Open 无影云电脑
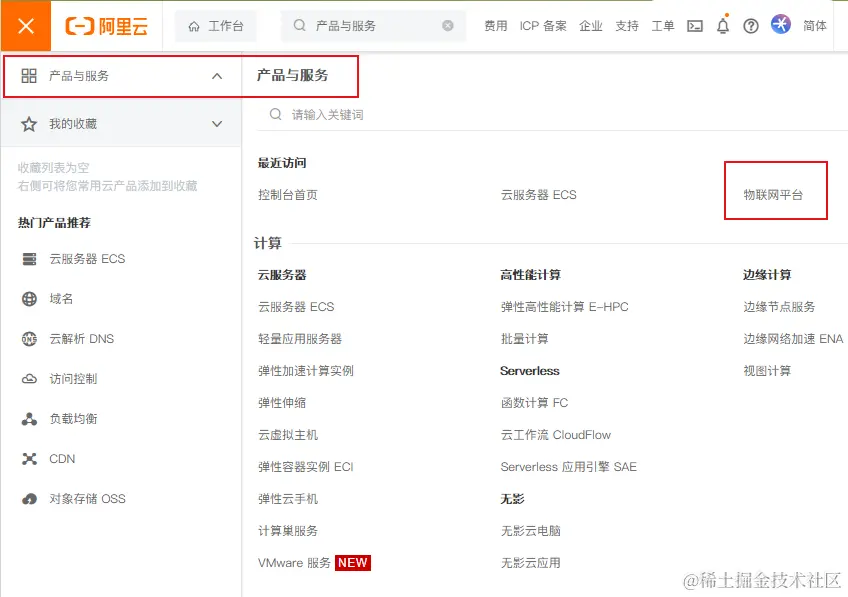The width and height of the screenshot is (848, 597). (x=531, y=531)
